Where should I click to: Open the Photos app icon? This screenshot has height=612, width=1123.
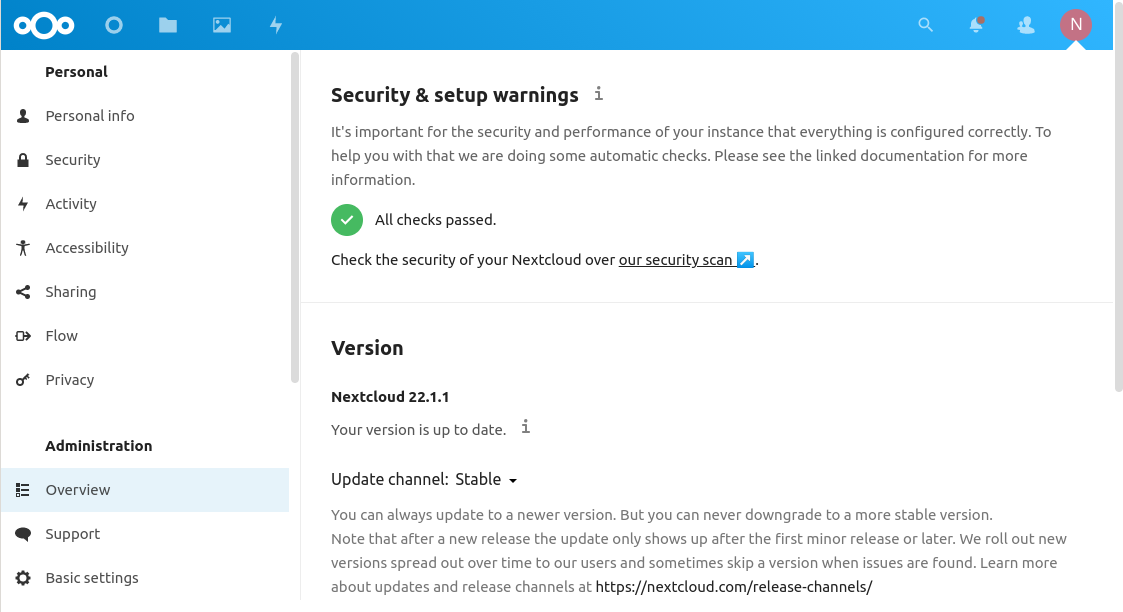222,26
